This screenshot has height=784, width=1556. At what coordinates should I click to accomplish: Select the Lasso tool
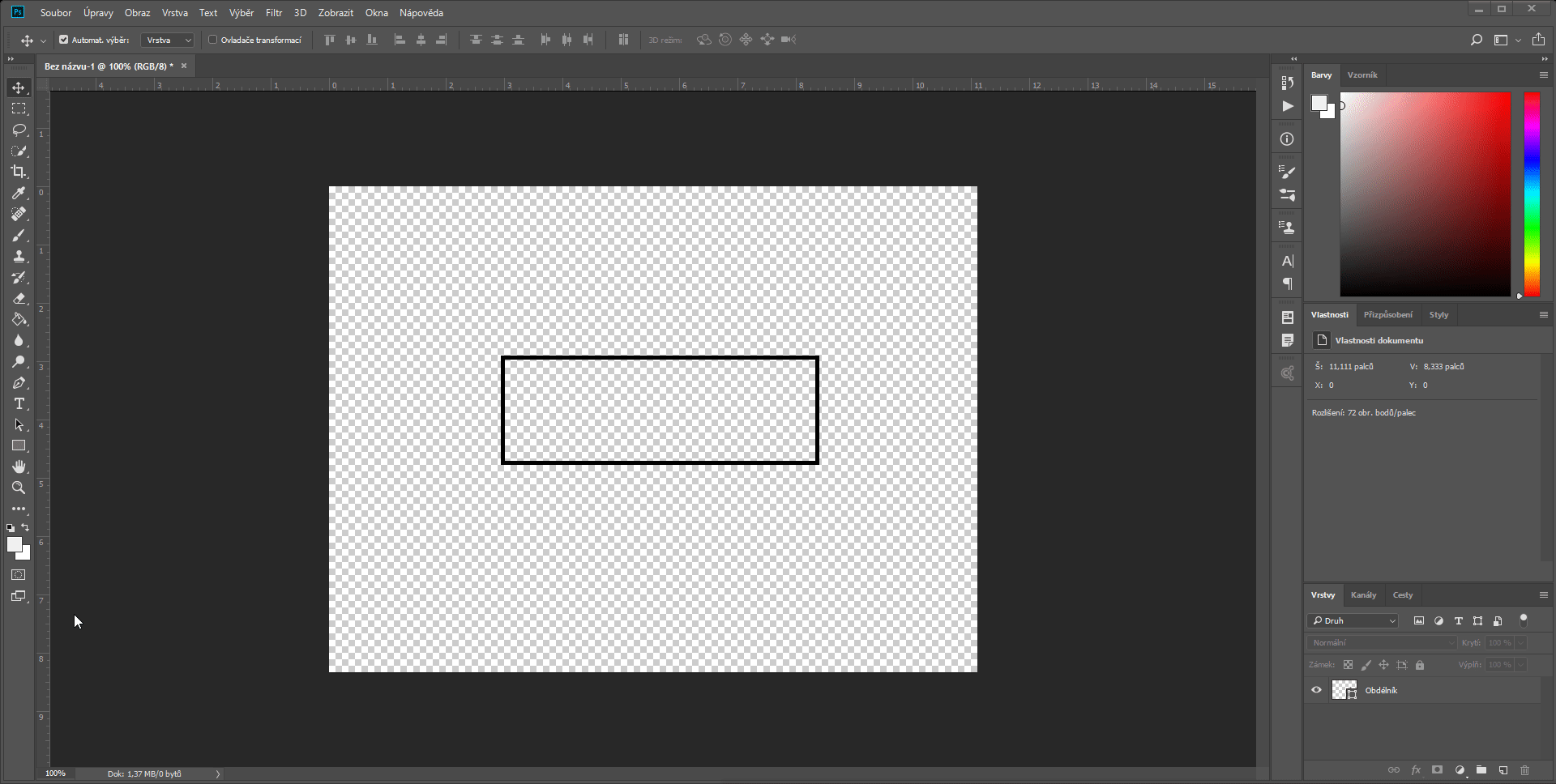(x=19, y=130)
